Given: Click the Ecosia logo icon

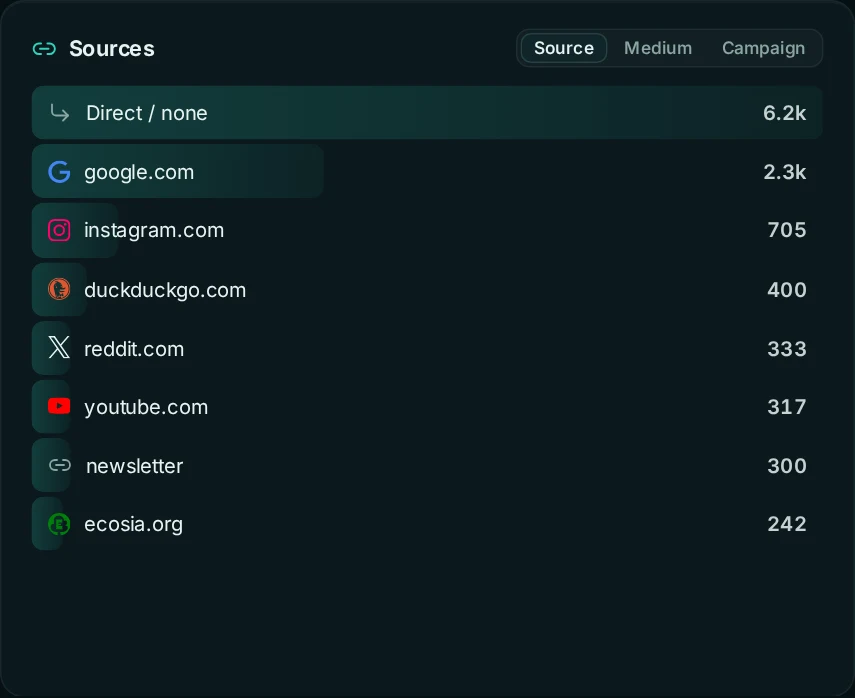Looking at the screenshot, I should 59,524.
